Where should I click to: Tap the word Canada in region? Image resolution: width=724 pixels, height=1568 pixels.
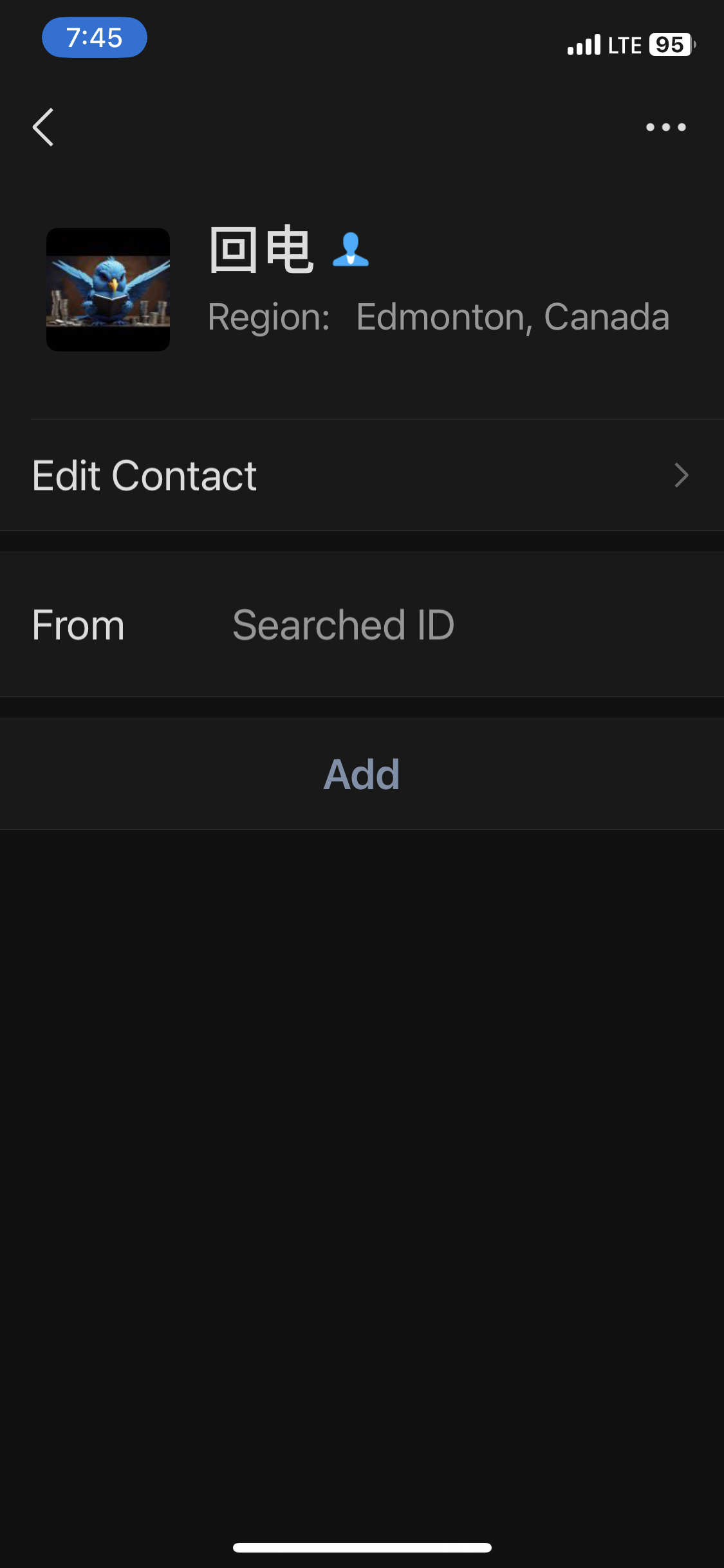606,317
